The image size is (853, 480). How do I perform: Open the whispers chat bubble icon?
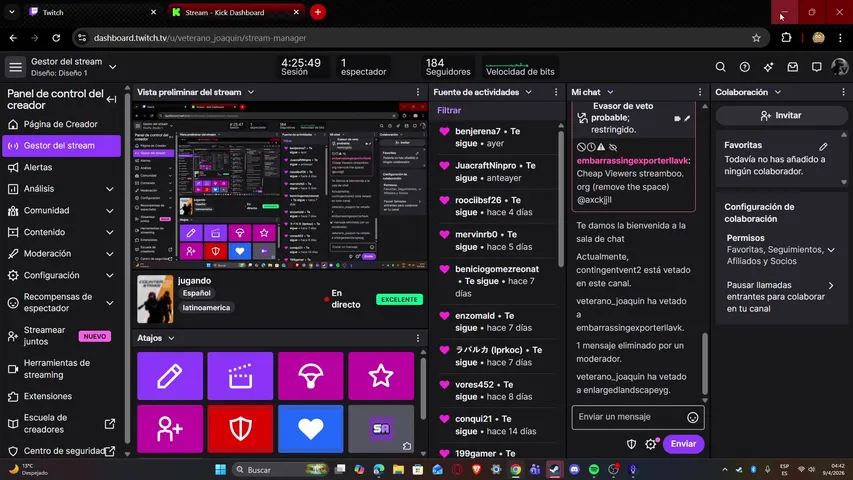click(x=817, y=67)
